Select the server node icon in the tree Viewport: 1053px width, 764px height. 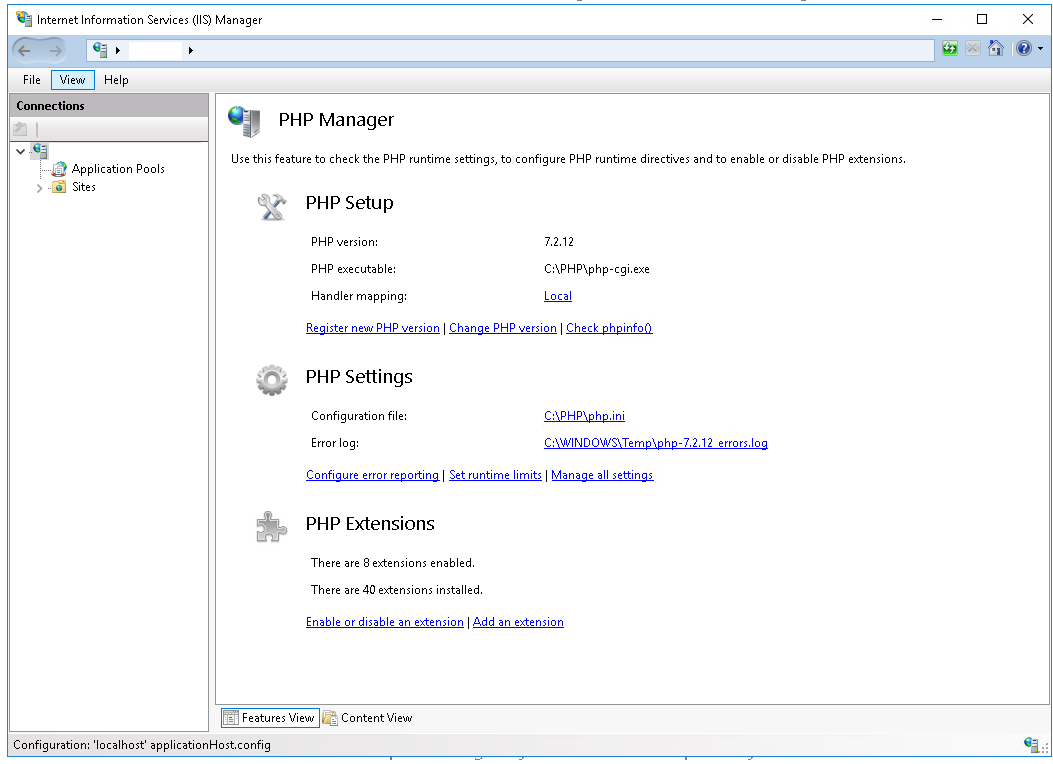[x=40, y=151]
